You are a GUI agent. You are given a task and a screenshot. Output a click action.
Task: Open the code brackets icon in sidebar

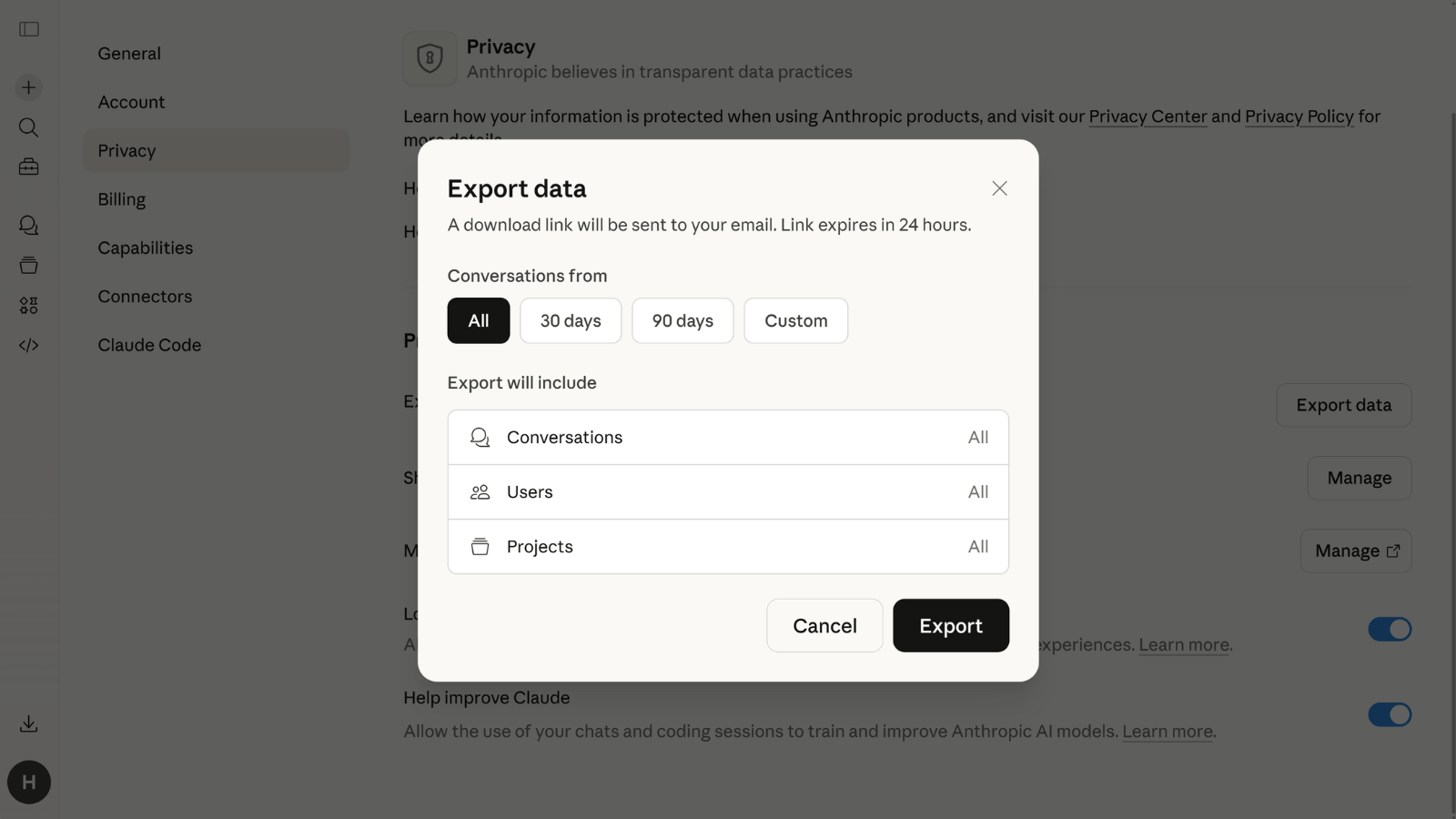pos(29,345)
